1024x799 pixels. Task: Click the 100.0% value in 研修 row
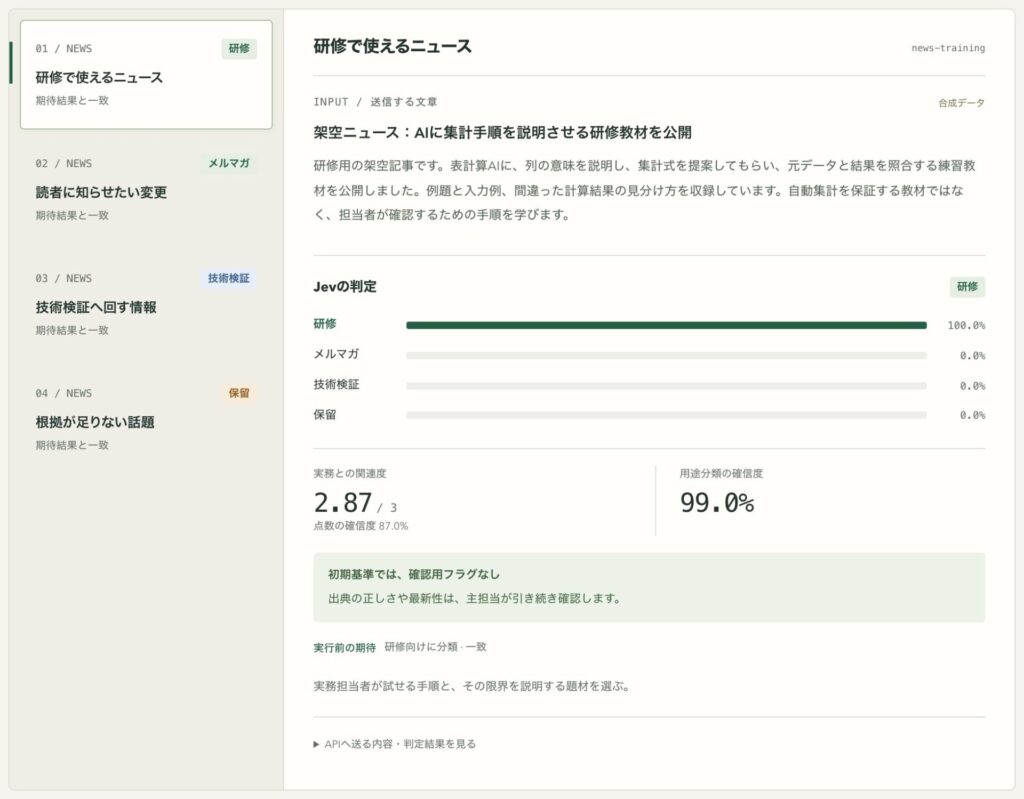point(966,325)
